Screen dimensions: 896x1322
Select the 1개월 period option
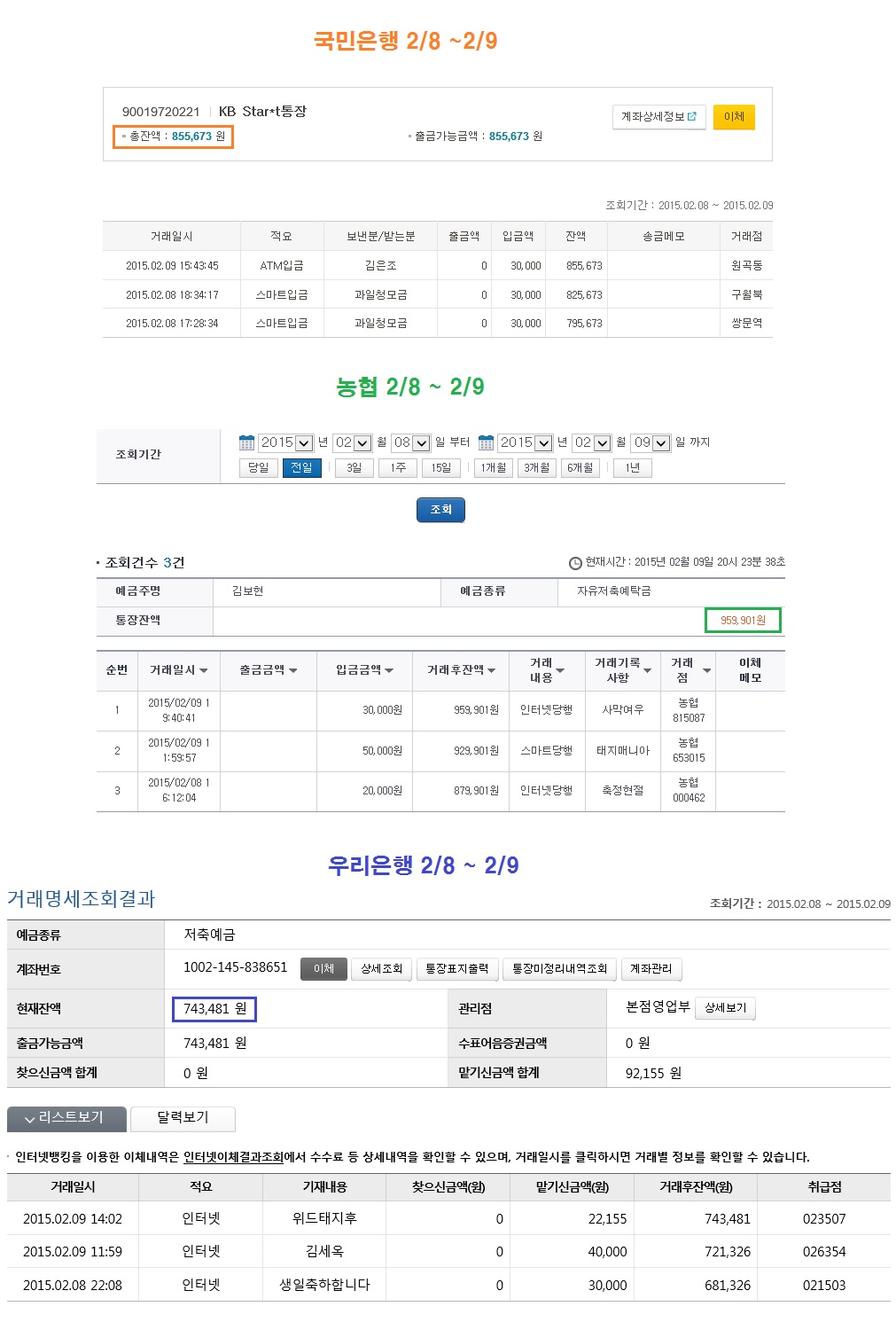point(493,468)
